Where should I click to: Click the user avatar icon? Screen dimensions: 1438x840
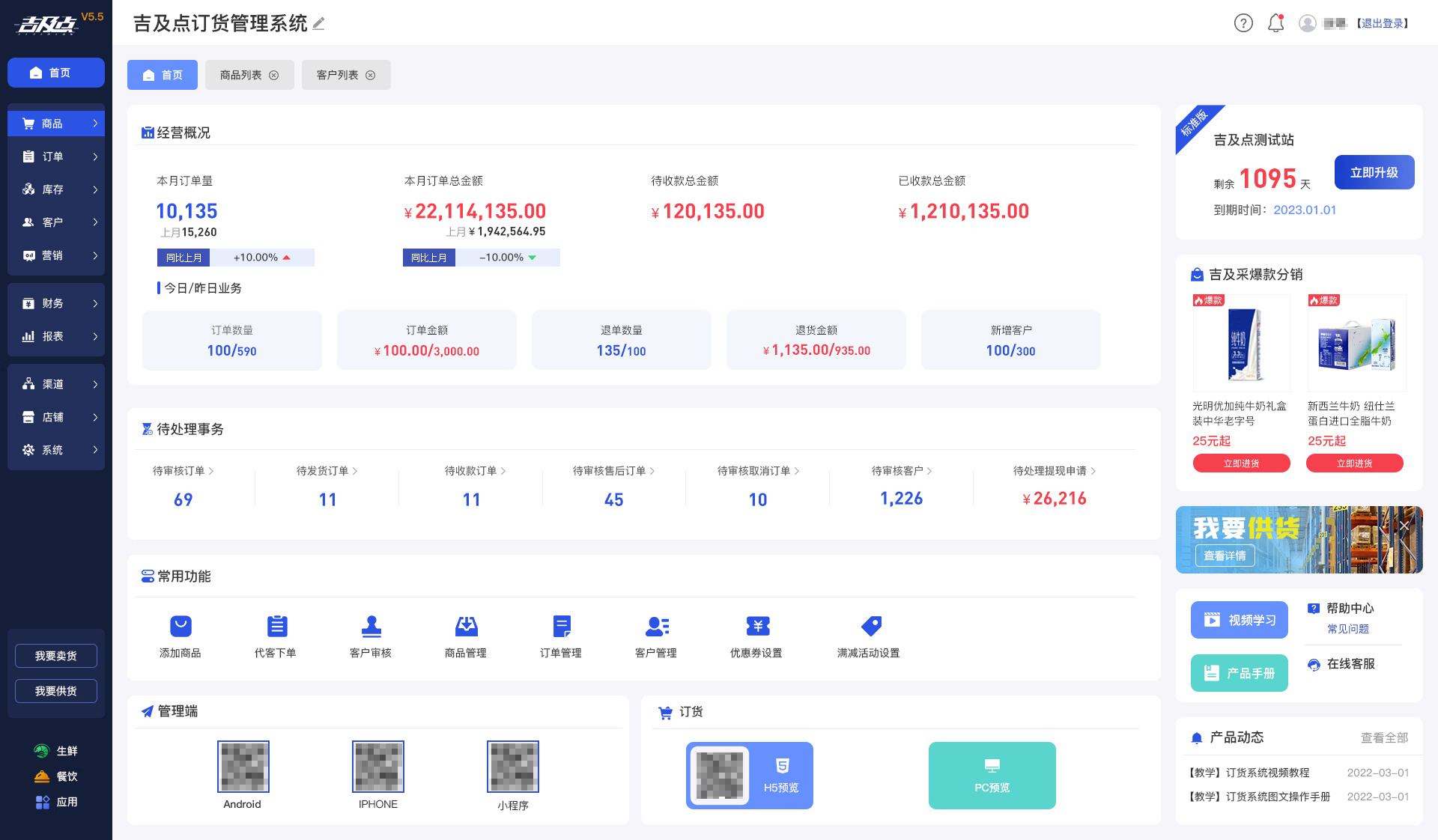pos(1308,23)
